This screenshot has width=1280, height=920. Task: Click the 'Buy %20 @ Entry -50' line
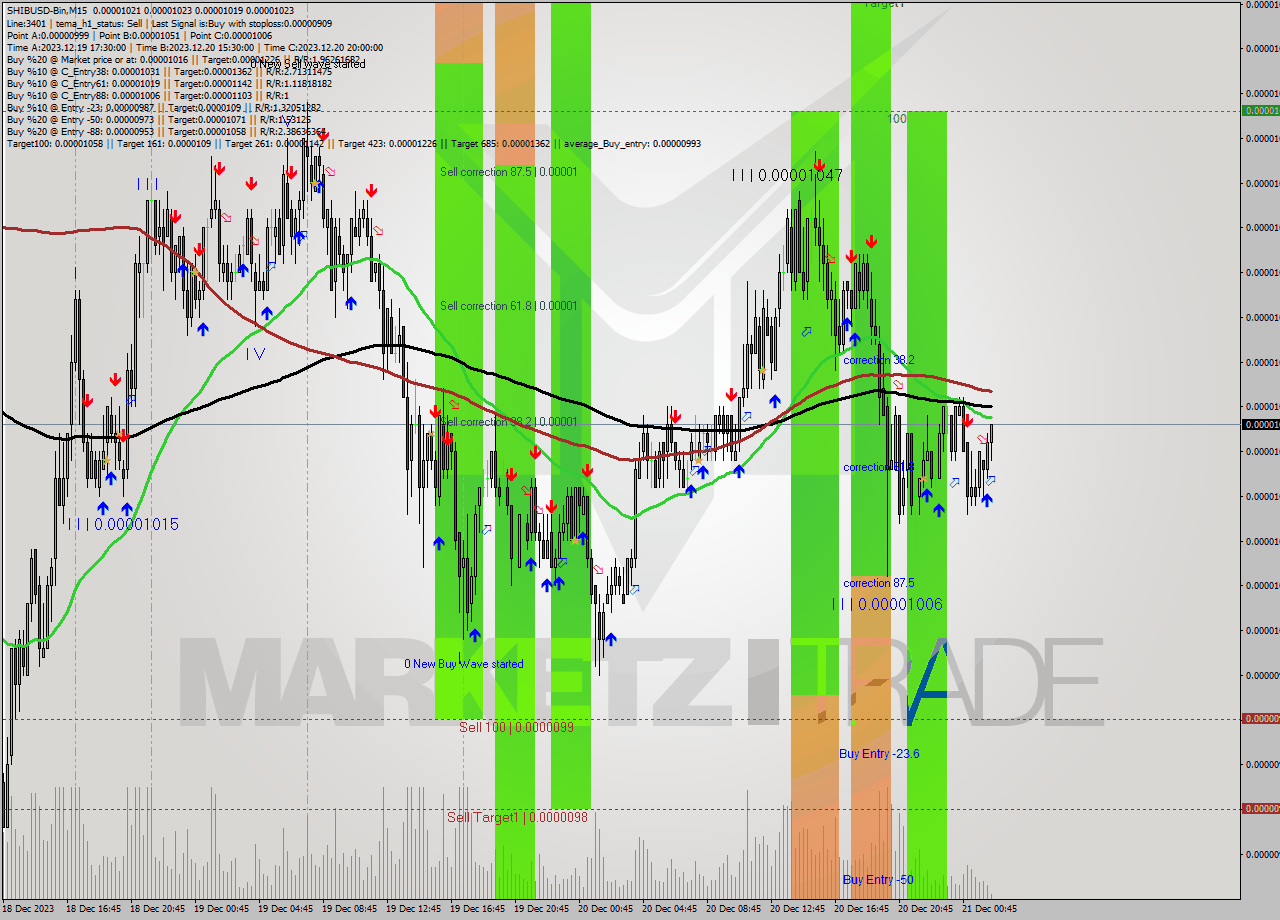(x=160, y=119)
